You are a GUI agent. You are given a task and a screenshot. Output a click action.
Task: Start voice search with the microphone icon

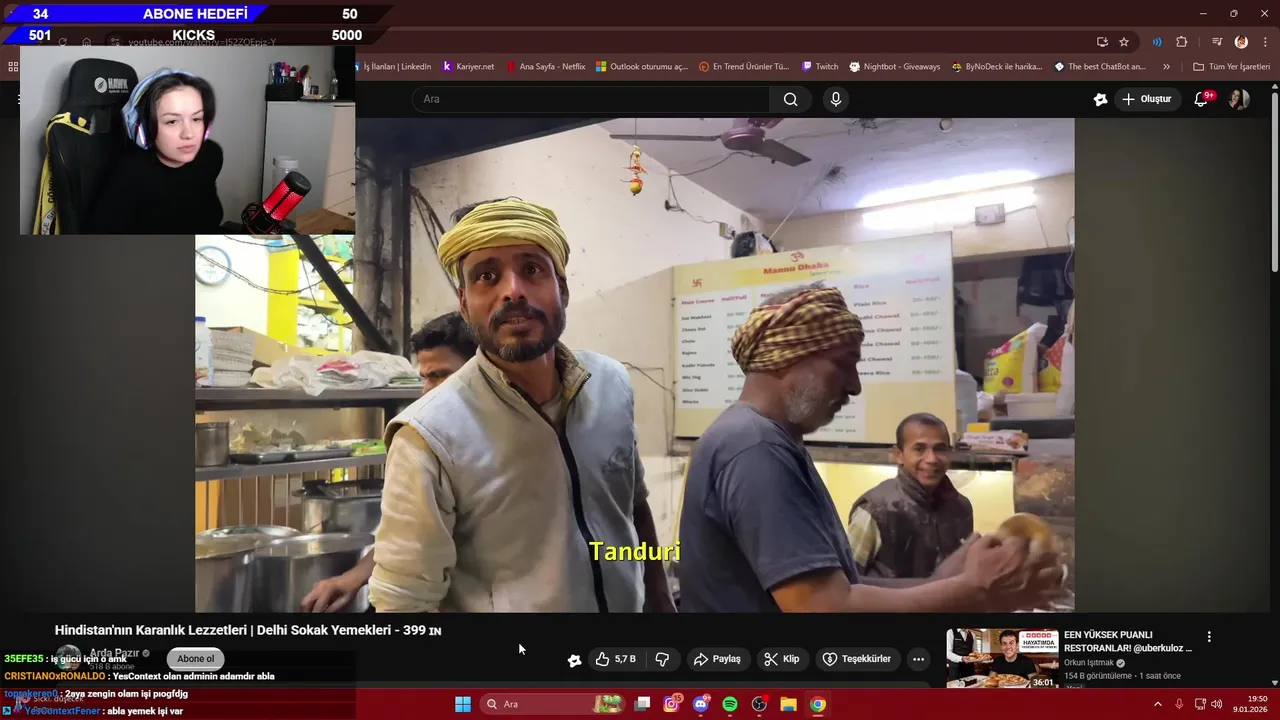[836, 99]
